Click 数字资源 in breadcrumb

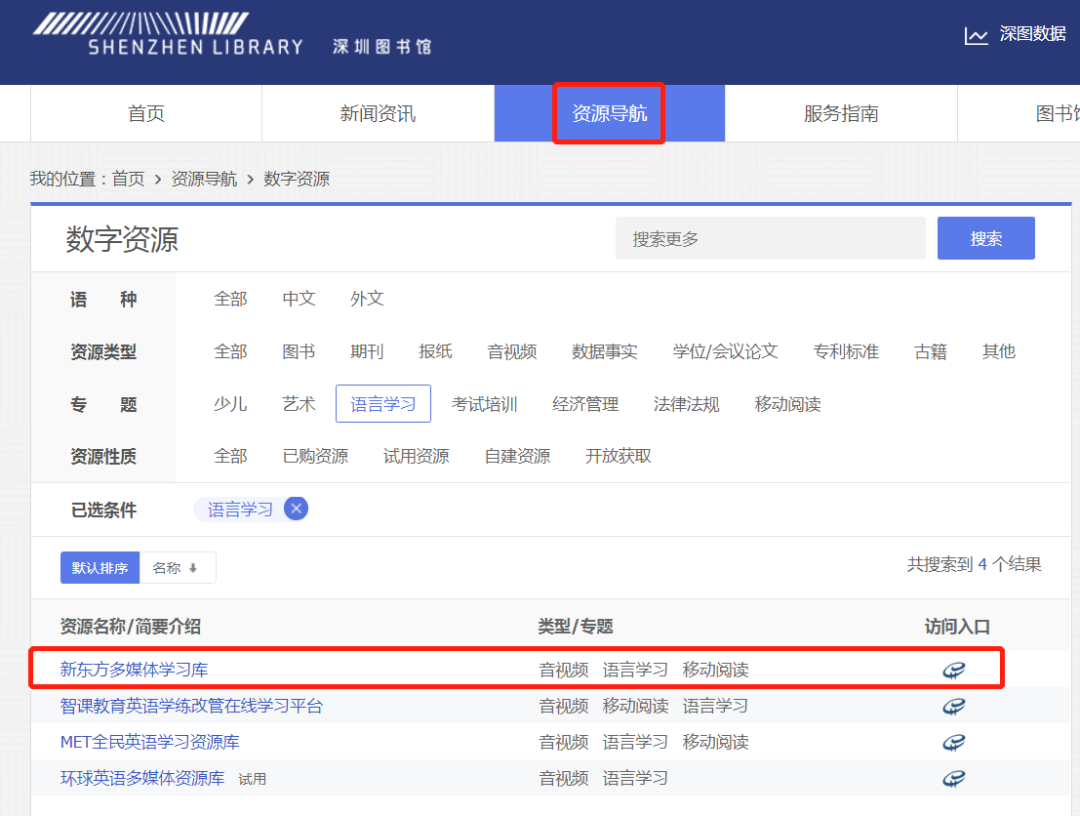coord(297,179)
